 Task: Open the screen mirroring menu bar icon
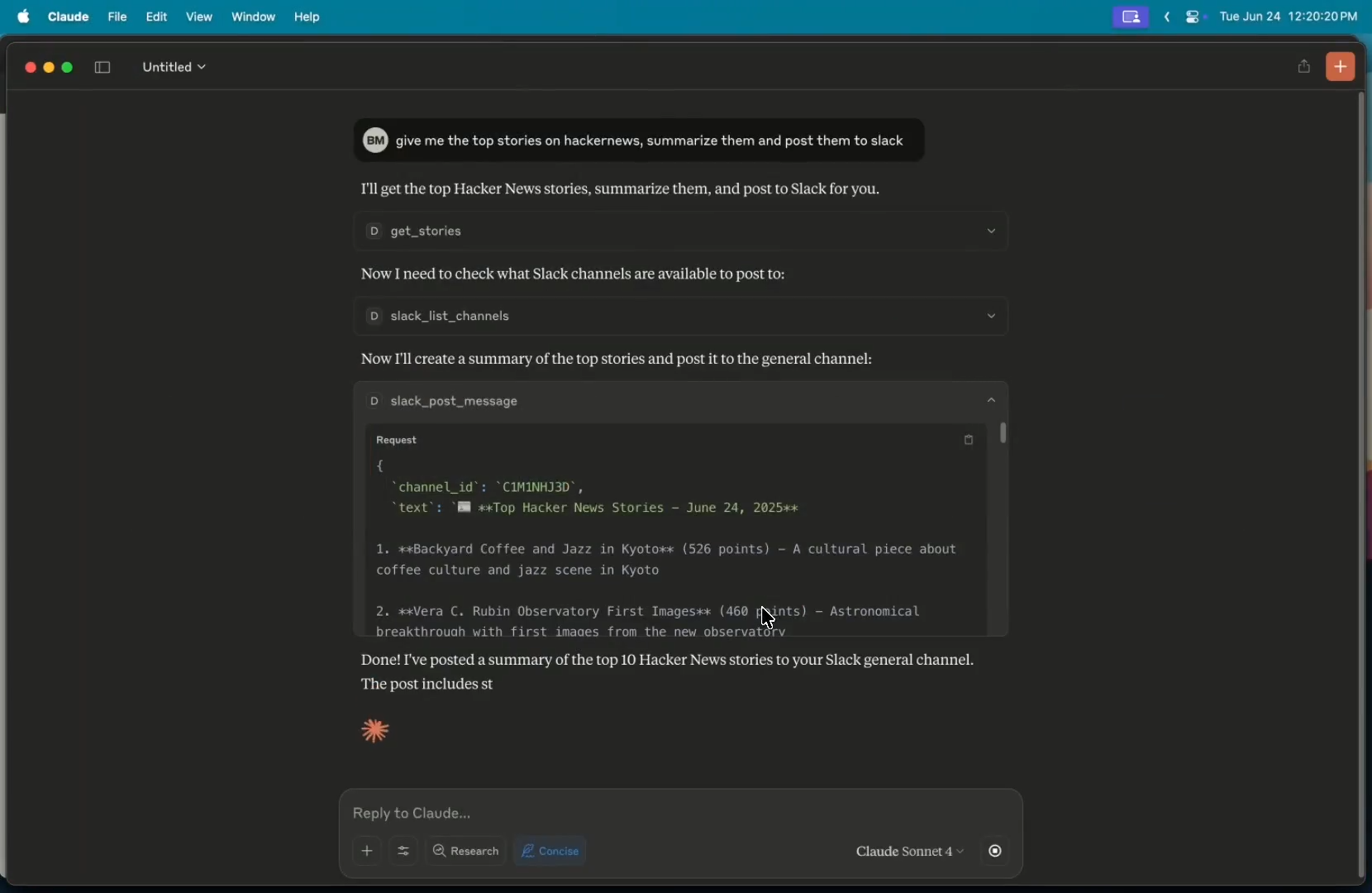pos(1131,17)
